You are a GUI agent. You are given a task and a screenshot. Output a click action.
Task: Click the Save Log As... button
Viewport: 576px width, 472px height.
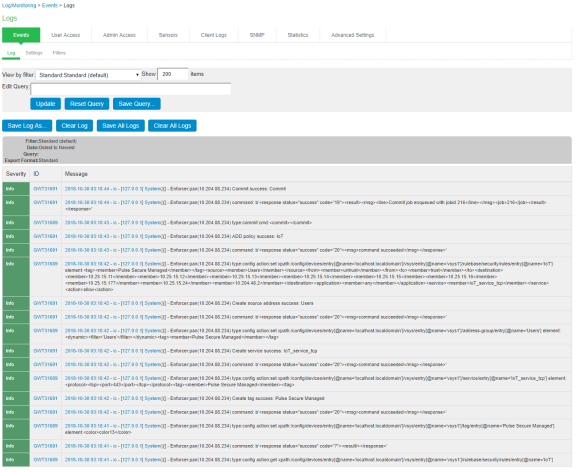pos(27,126)
